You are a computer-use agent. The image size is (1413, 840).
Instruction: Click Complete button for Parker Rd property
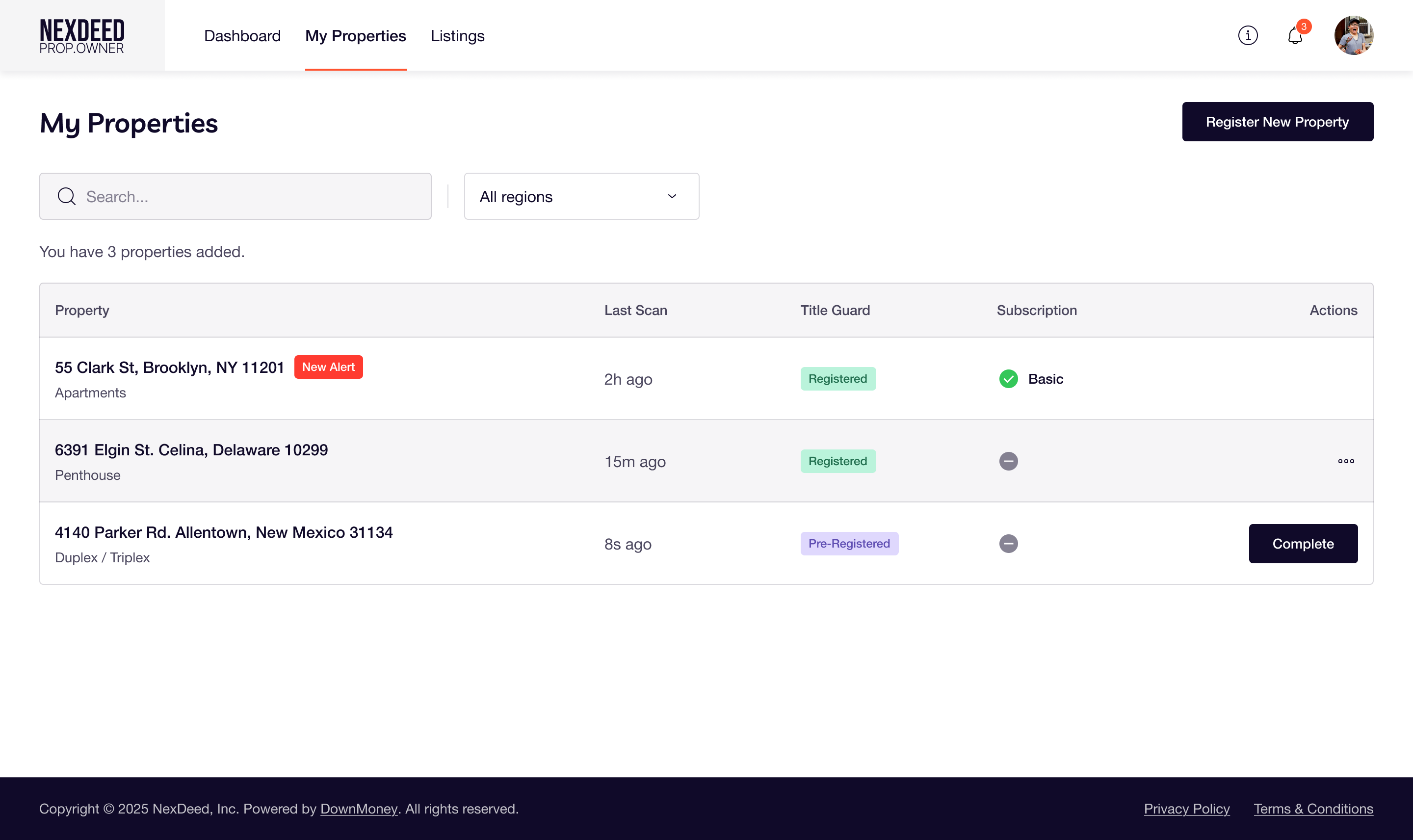click(1303, 544)
